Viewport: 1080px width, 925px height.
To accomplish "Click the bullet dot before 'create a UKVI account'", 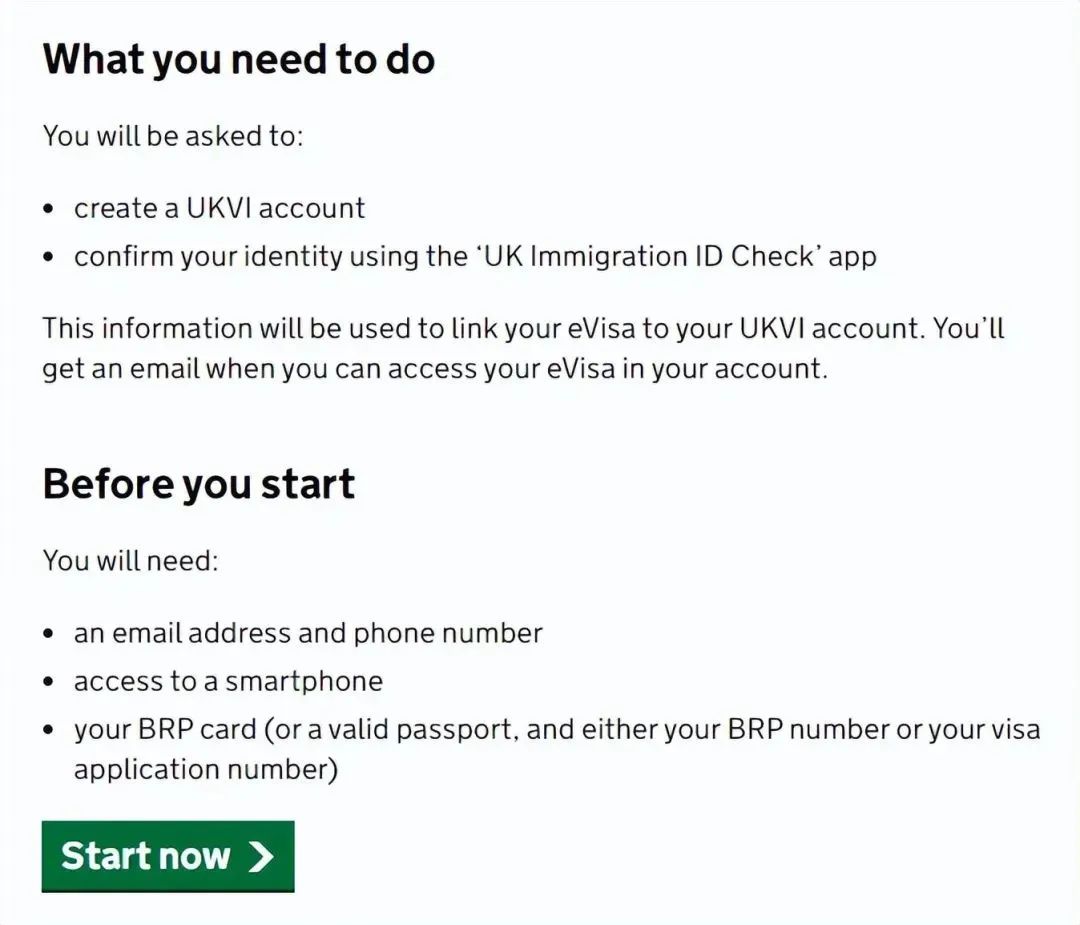I will 48,209.
